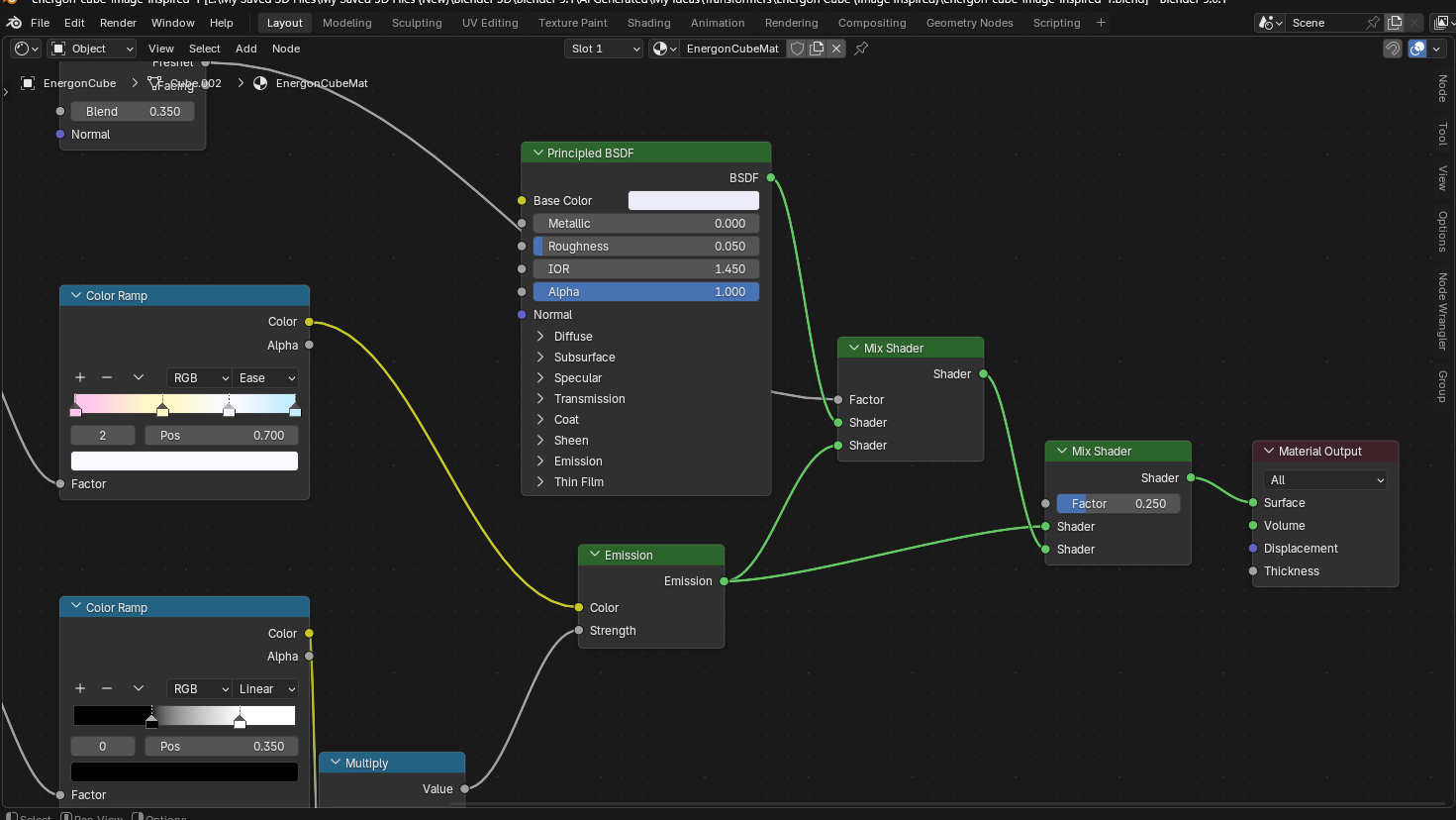Click the Cube.002 mesh breadcrumb icon
The height and width of the screenshot is (820, 1456).
pos(154,83)
